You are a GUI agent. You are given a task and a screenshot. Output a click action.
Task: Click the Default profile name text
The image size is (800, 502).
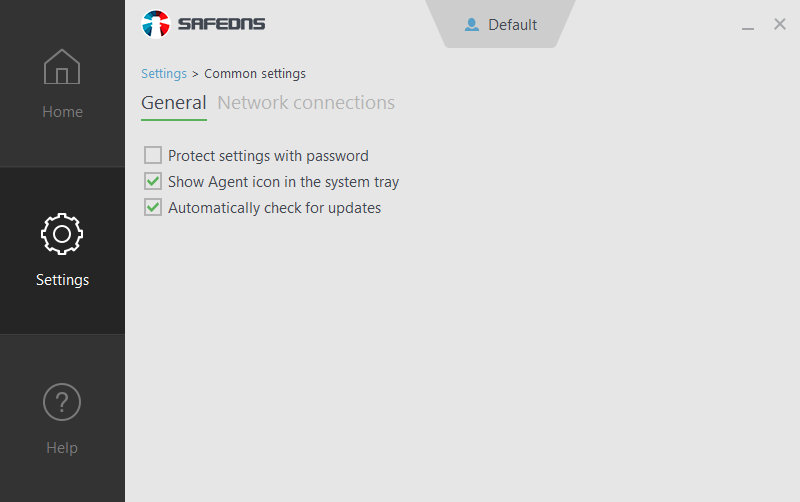(x=513, y=25)
